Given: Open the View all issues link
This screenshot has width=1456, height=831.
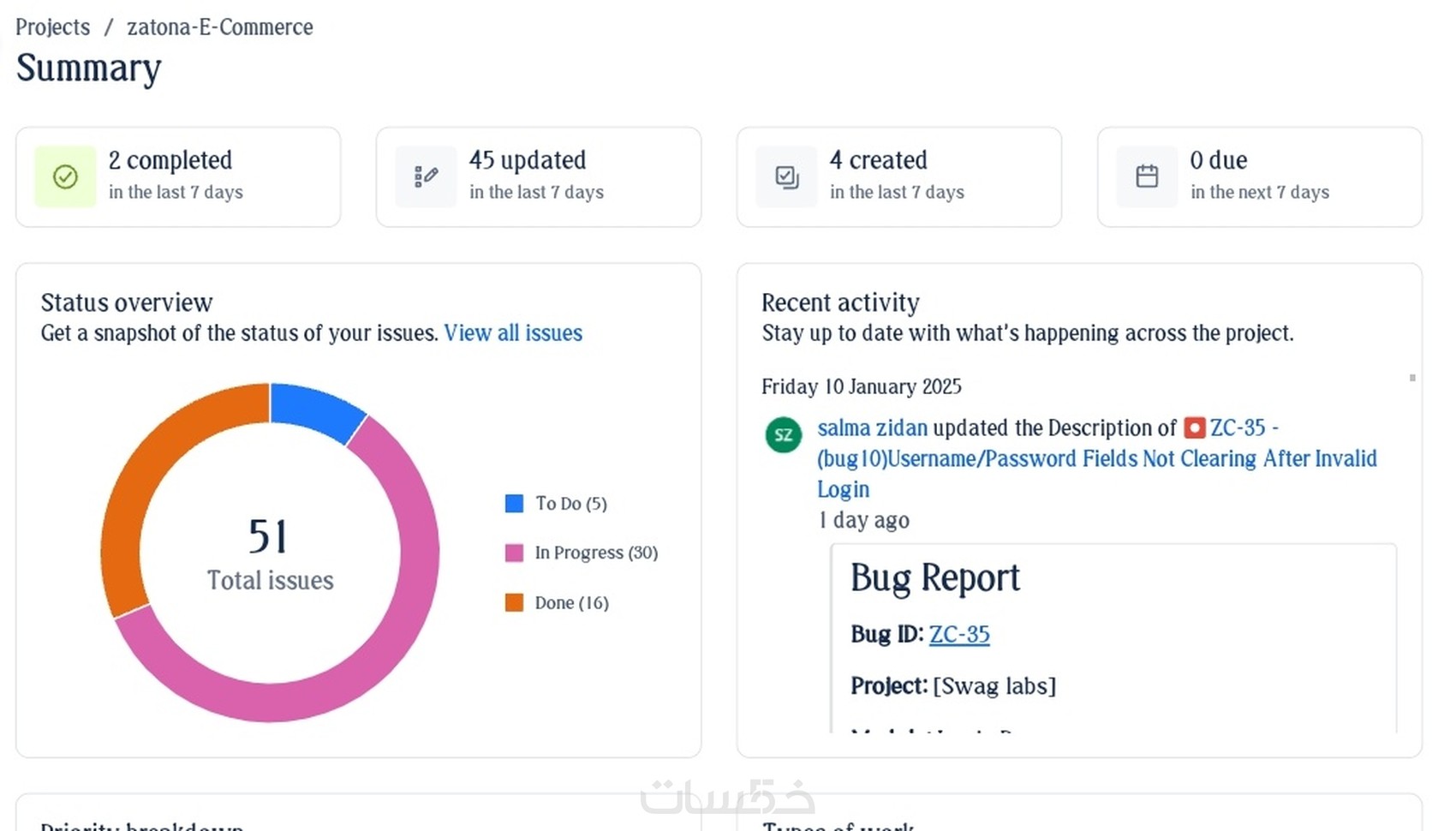Looking at the screenshot, I should [513, 333].
